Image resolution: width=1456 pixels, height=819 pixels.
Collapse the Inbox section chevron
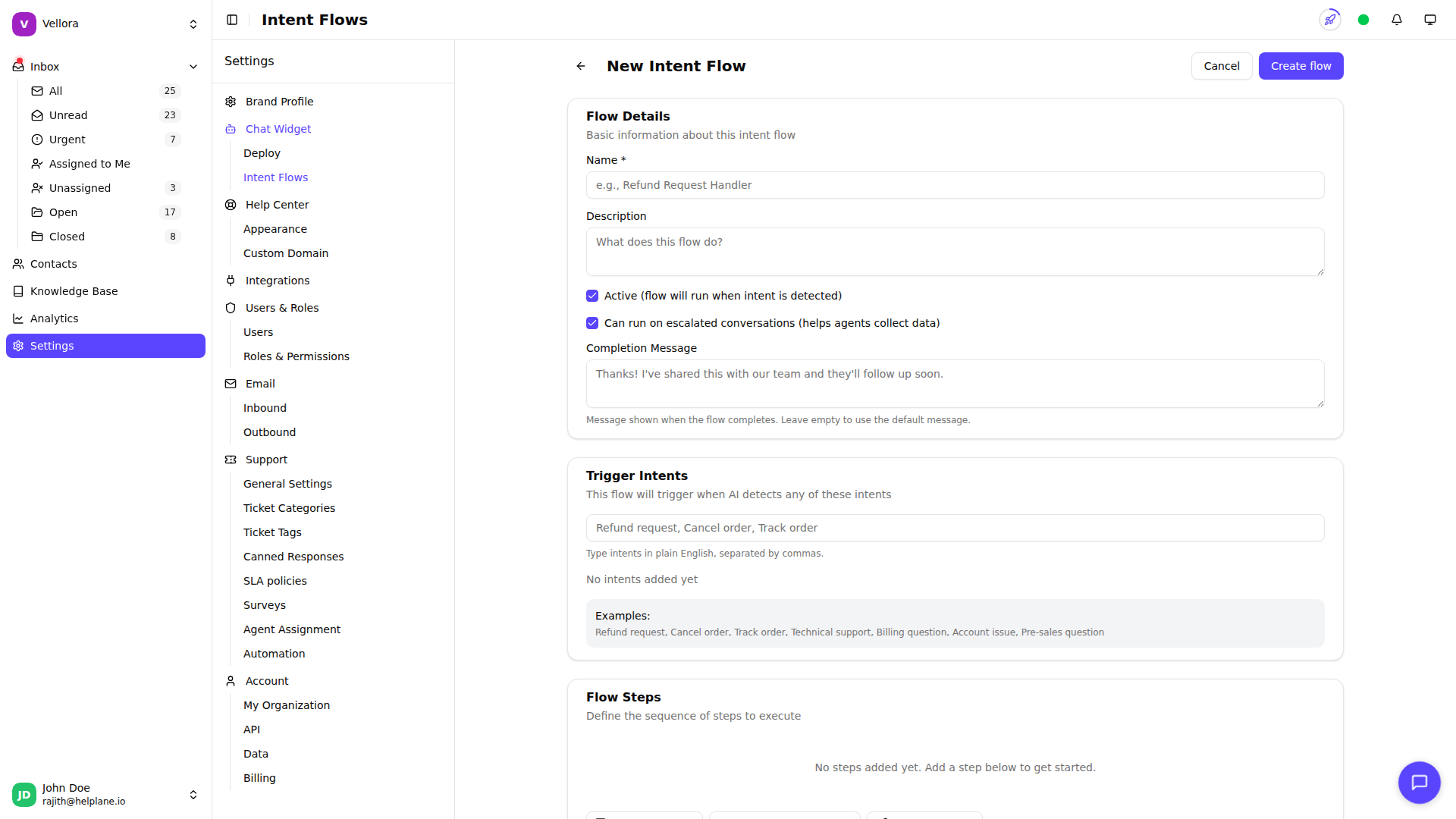(193, 67)
